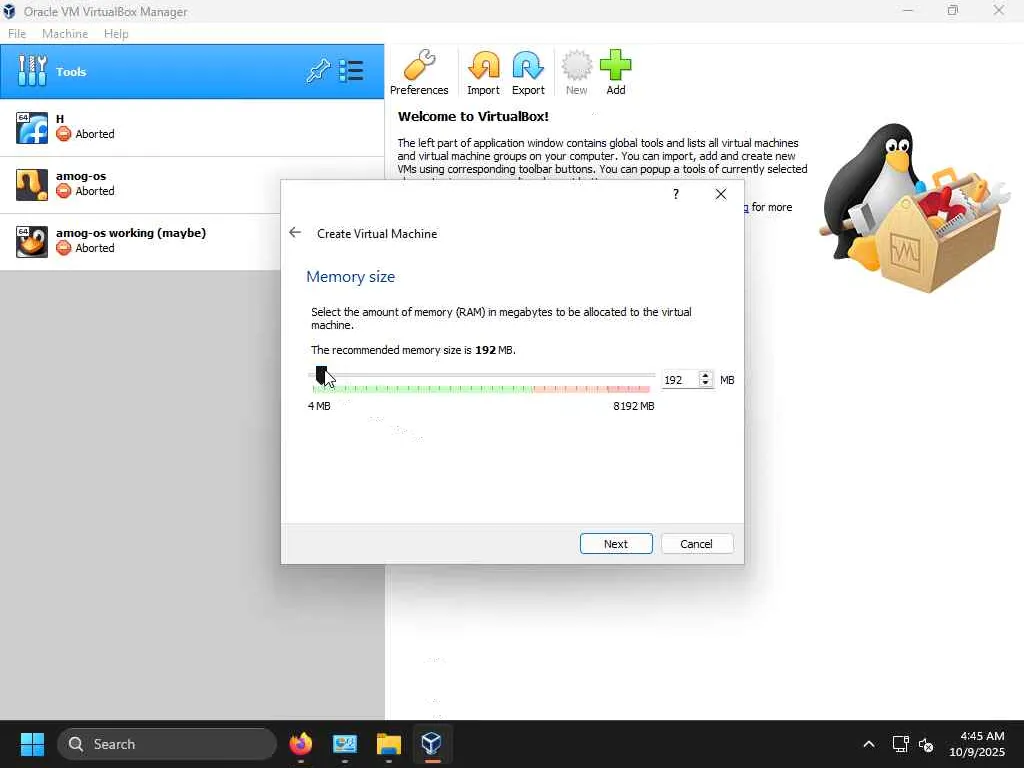The height and width of the screenshot is (768, 1024).
Task: Click the muted volume tray icon
Action: [926, 744]
